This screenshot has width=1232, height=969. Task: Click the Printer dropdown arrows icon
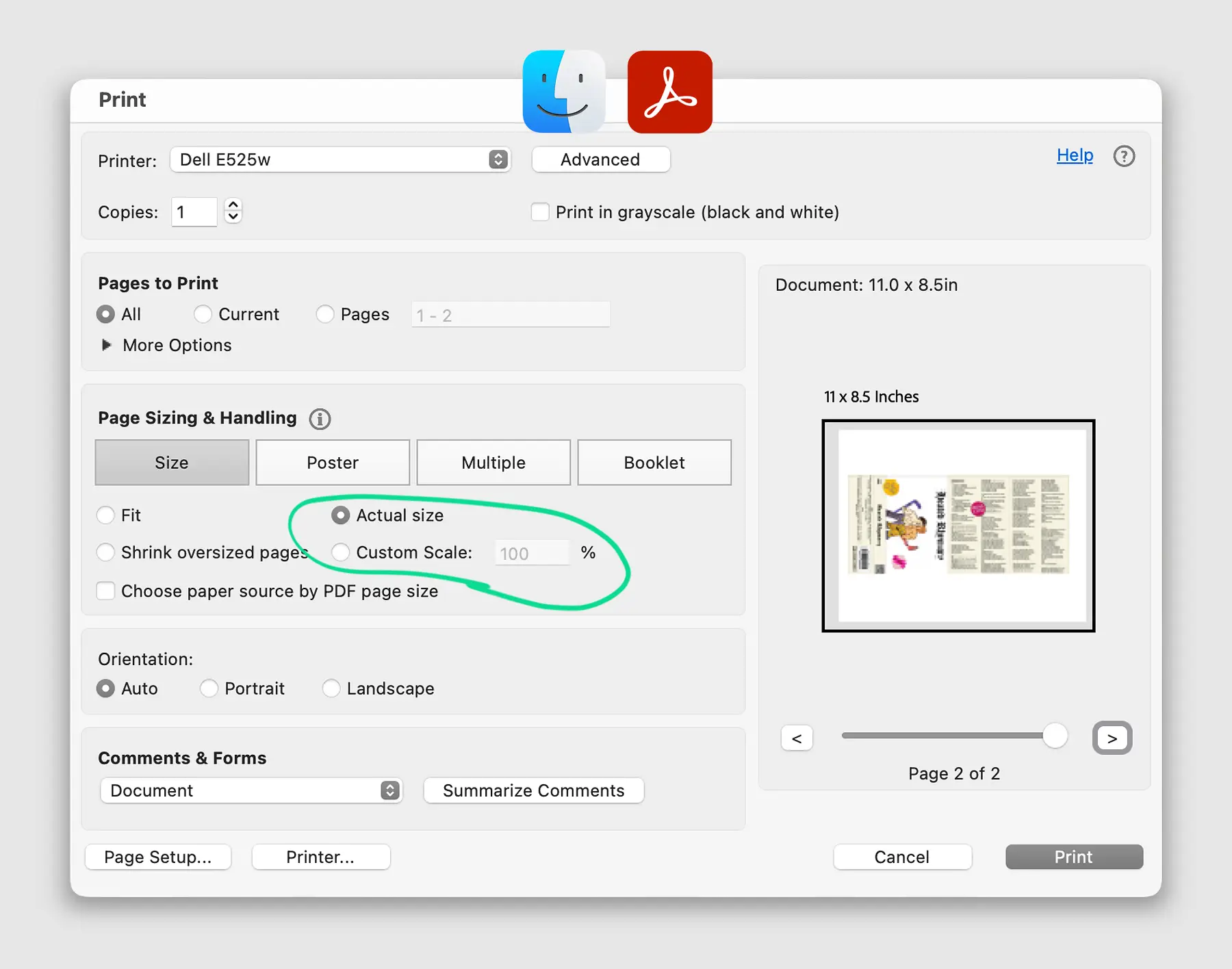[499, 159]
